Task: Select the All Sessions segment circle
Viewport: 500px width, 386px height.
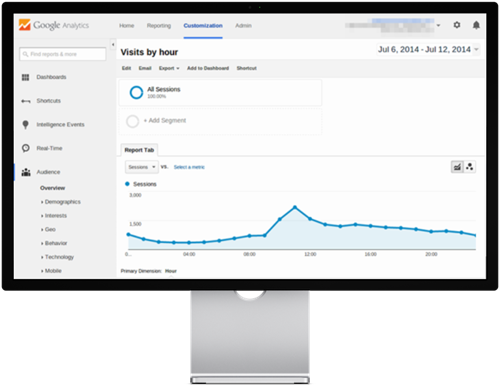Action: [136, 92]
